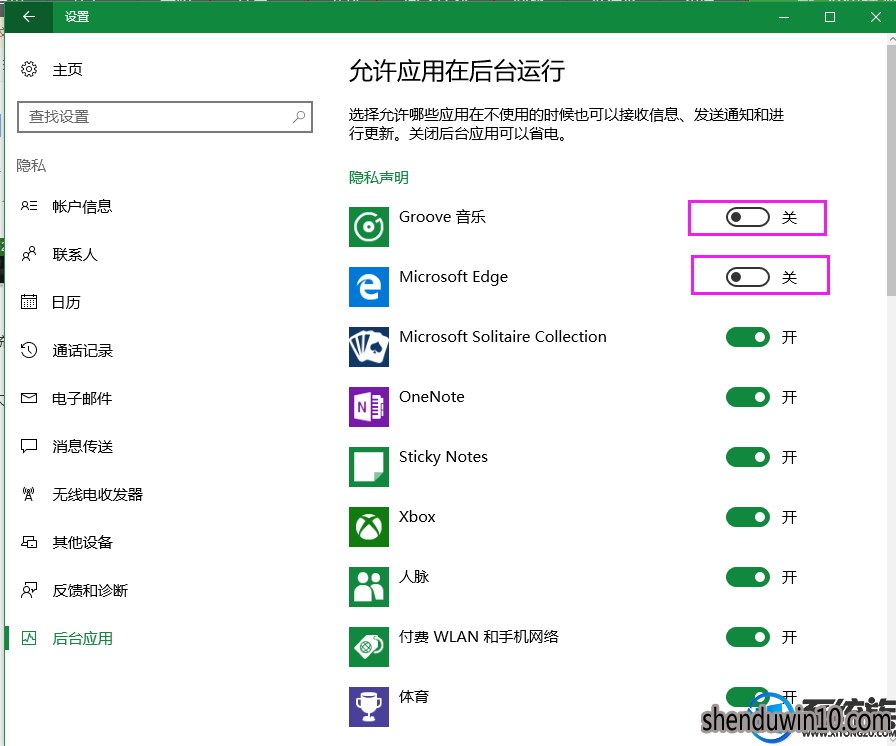Click the 无线电收发器 antenna icon
Viewport: 896px width, 746px height.
click(29, 494)
